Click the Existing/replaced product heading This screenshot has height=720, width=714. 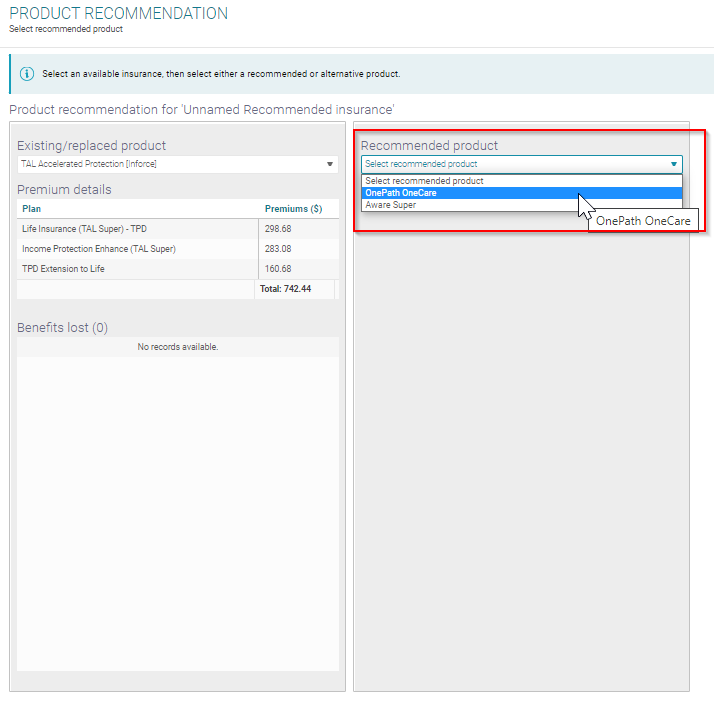[x=91, y=146]
